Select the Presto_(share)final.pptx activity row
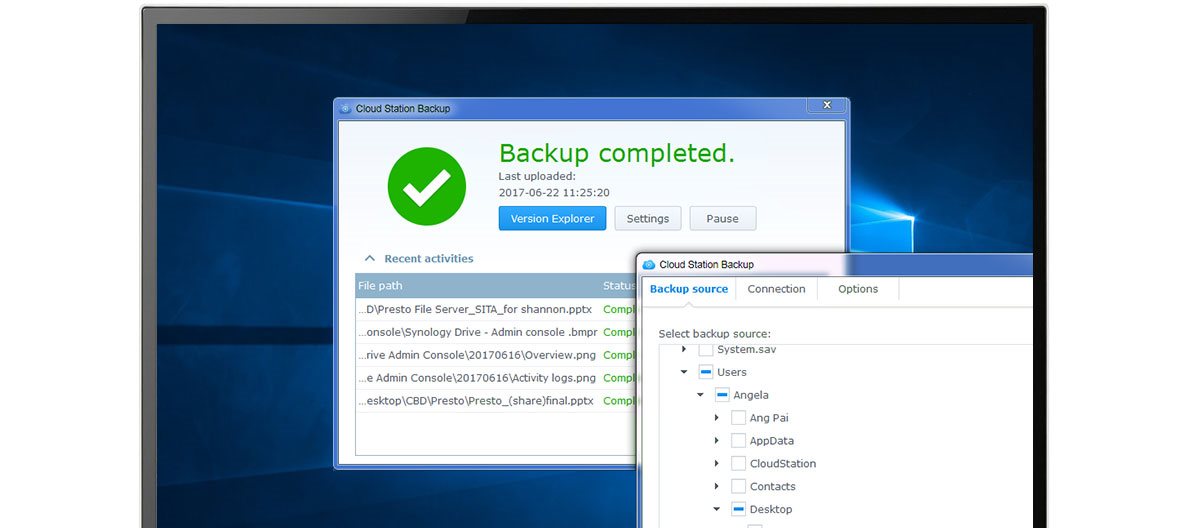 (x=496, y=401)
